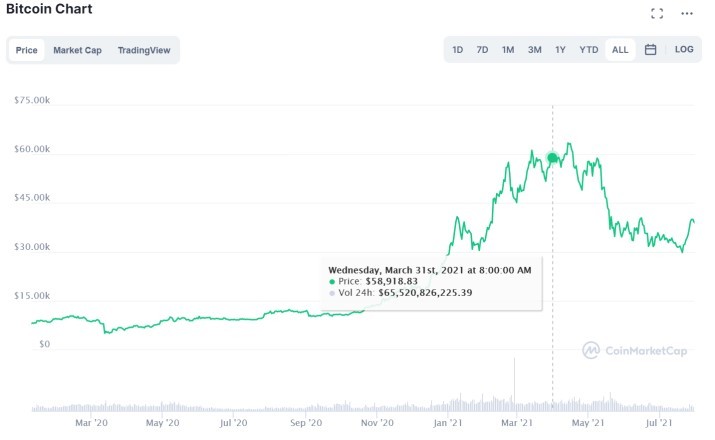Open the TradingView tab
This screenshot has height=440, width=715.
[x=143, y=50]
